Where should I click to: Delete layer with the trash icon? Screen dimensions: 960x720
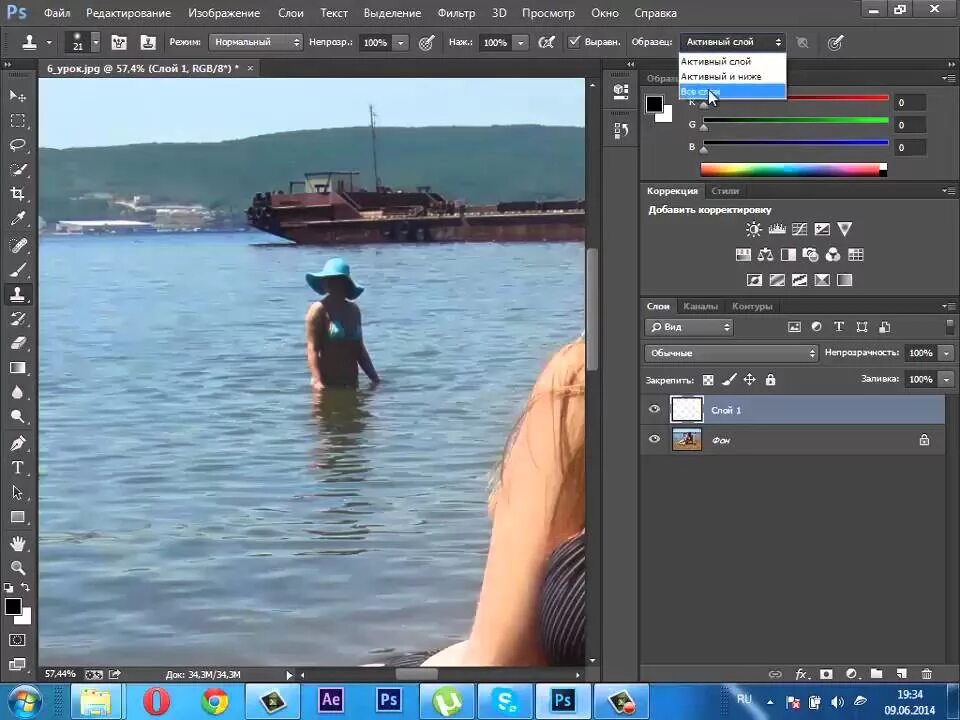[x=926, y=674]
